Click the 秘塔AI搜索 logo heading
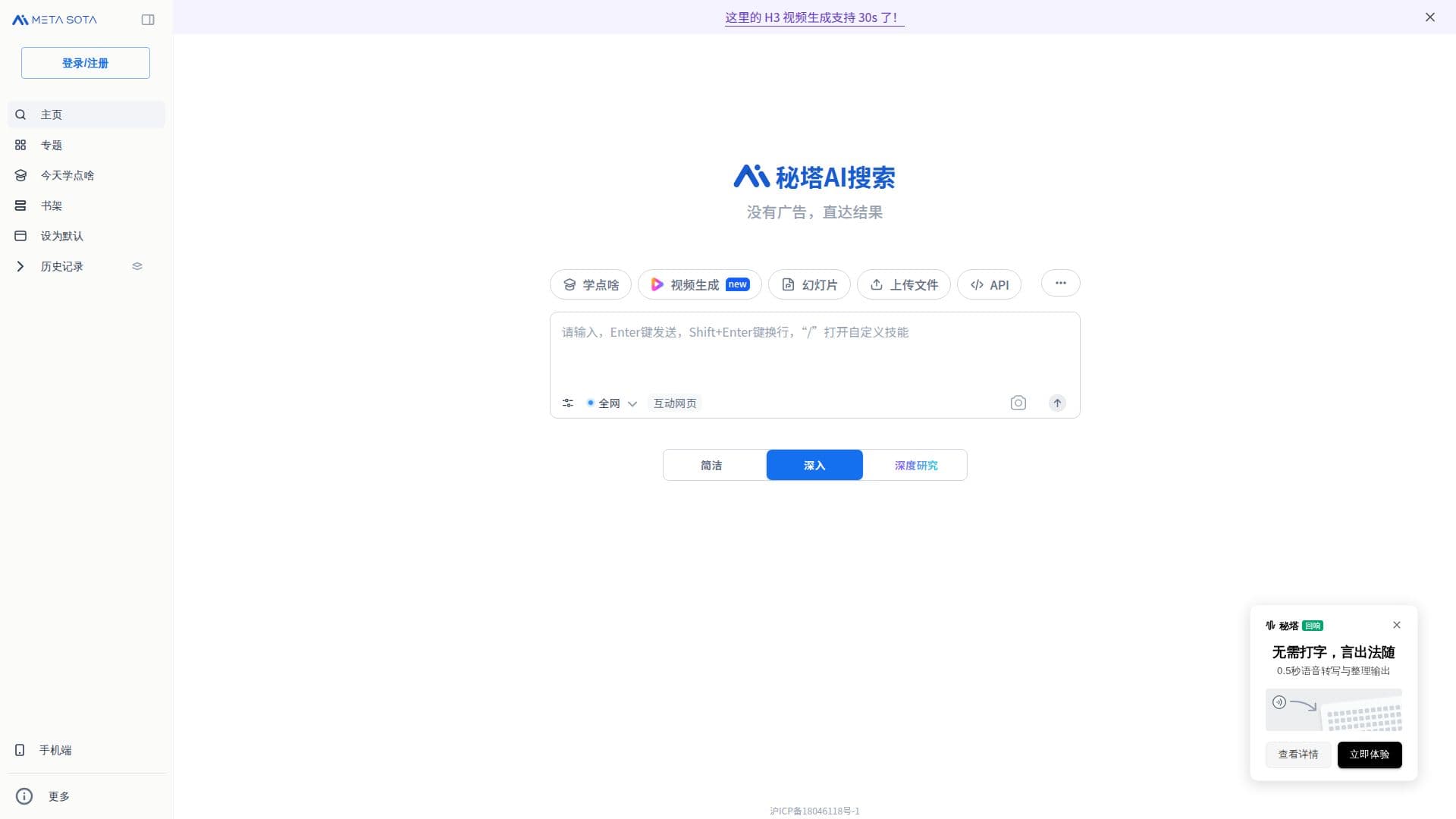This screenshot has width=1456, height=819. click(814, 177)
